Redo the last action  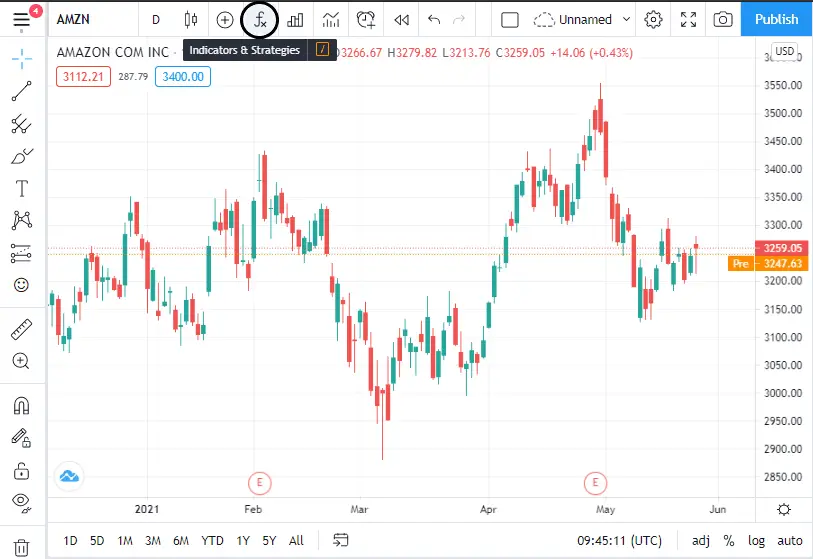click(x=459, y=20)
